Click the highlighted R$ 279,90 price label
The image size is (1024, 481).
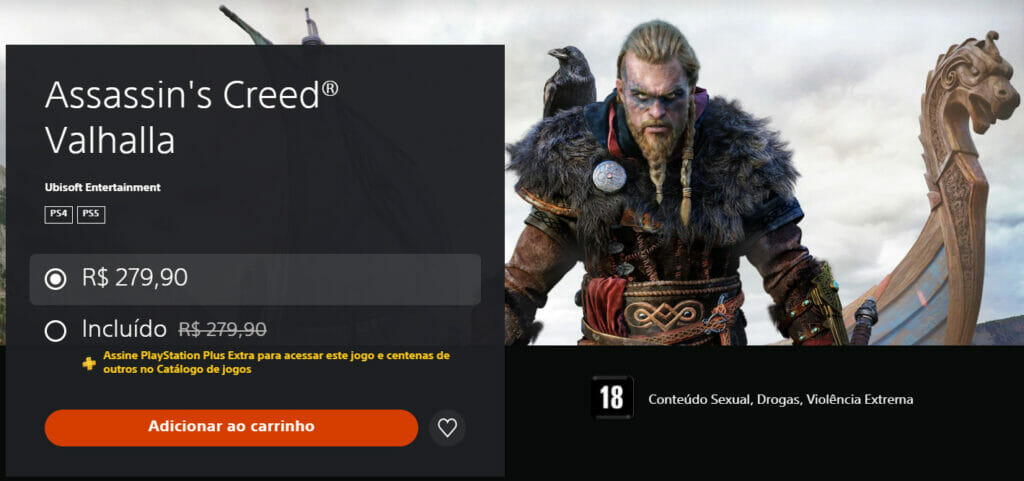tap(135, 278)
